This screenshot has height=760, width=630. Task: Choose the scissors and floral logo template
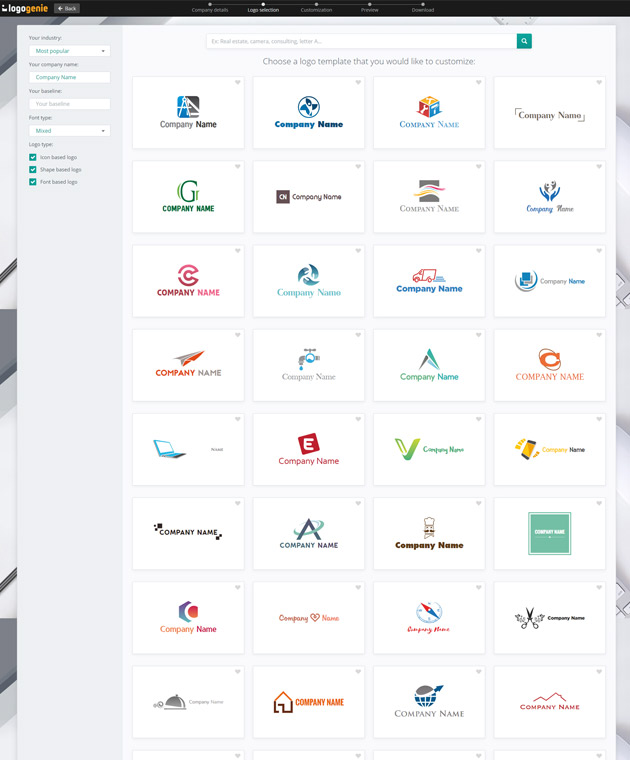550,618
